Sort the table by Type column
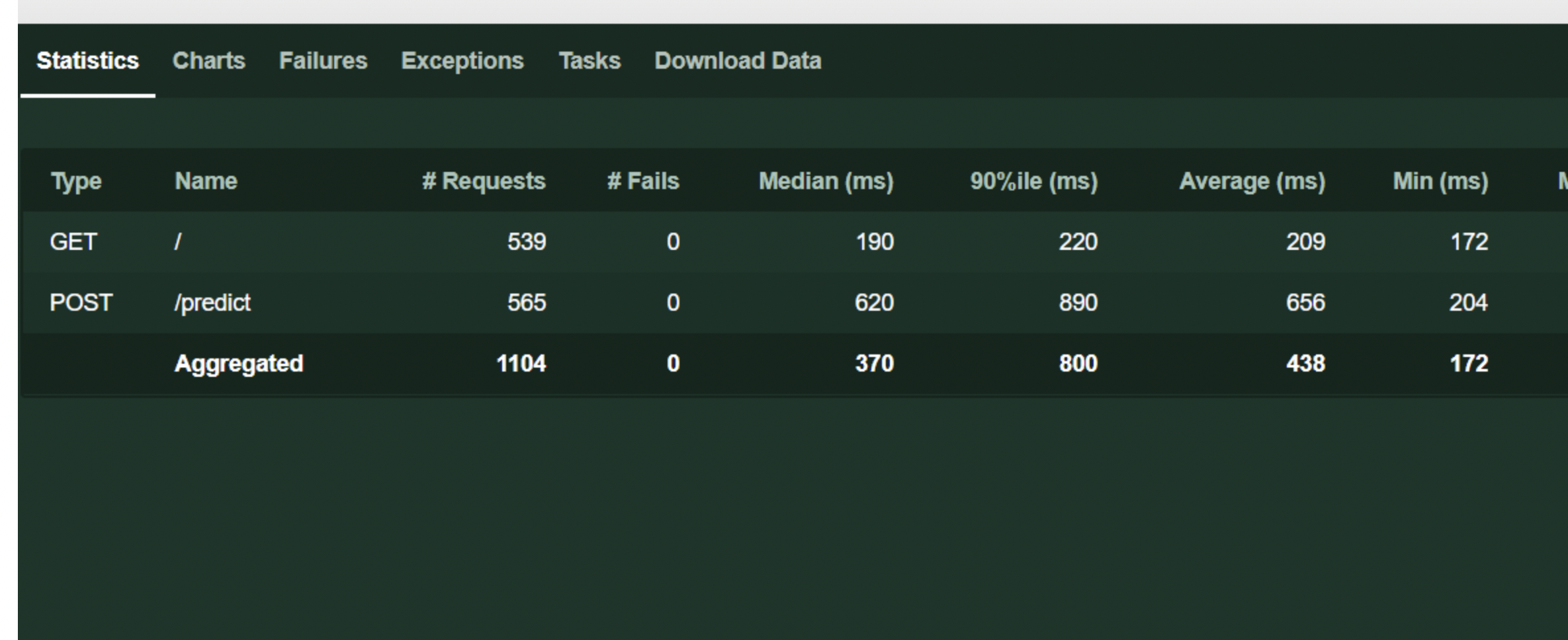Image resolution: width=1568 pixels, height=640 pixels. [x=76, y=181]
